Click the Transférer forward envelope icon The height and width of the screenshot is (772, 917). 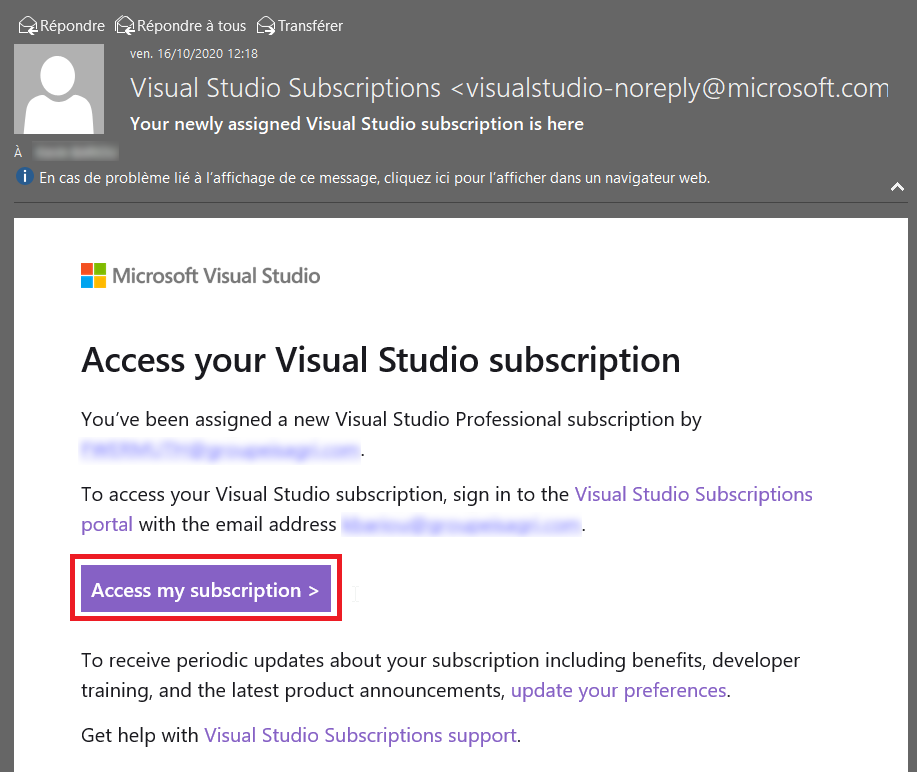point(266,26)
